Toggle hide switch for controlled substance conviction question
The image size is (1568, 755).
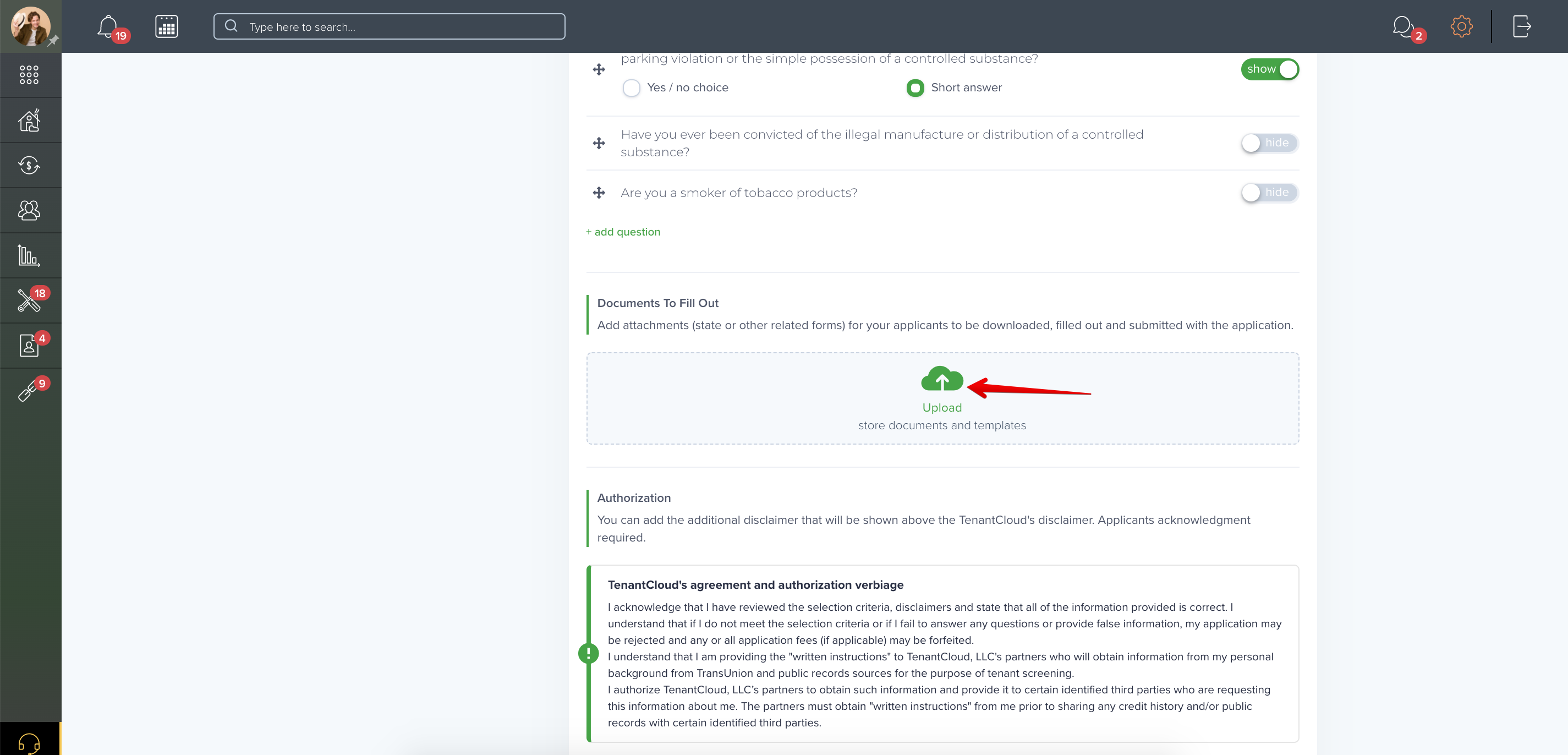[x=1270, y=143]
